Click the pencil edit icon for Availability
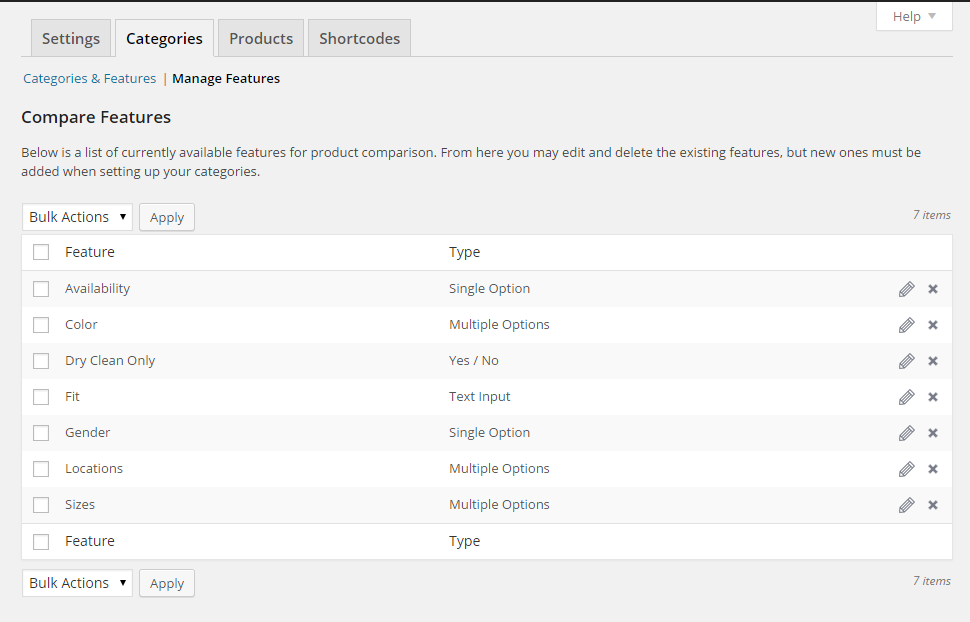 click(906, 289)
